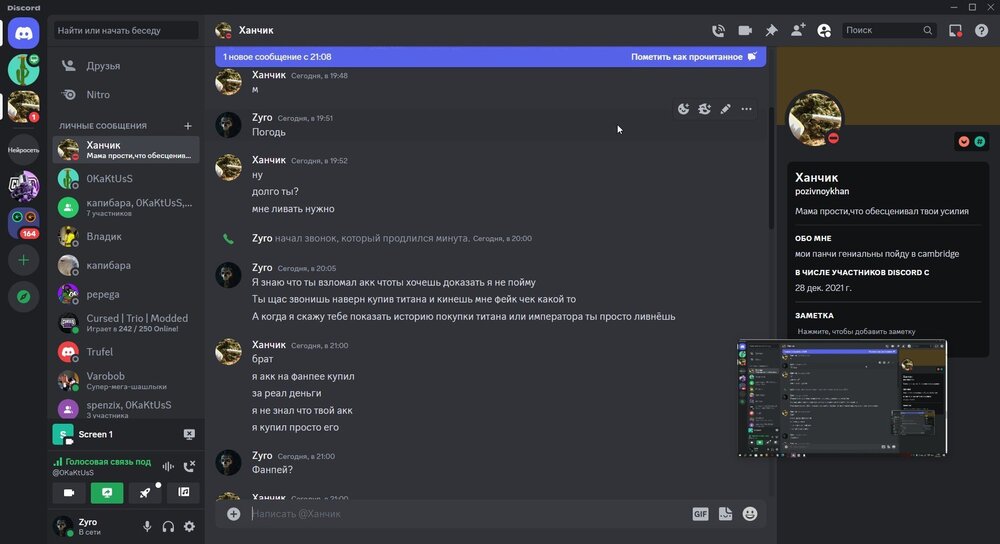Viewport: 1000px width, 544px height.
Task: Click Zyro's username on the Фанпей? message
Action: 262,455
